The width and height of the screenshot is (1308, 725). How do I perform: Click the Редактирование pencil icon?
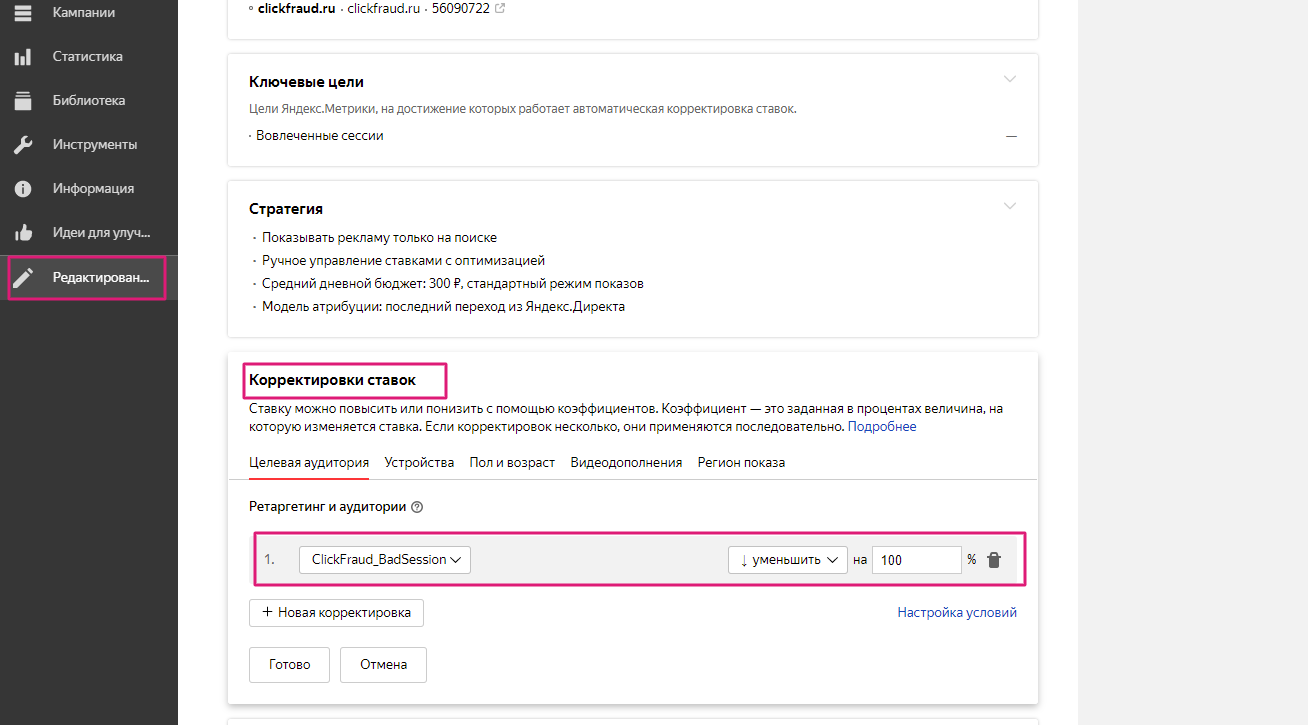tap(23, 277)
